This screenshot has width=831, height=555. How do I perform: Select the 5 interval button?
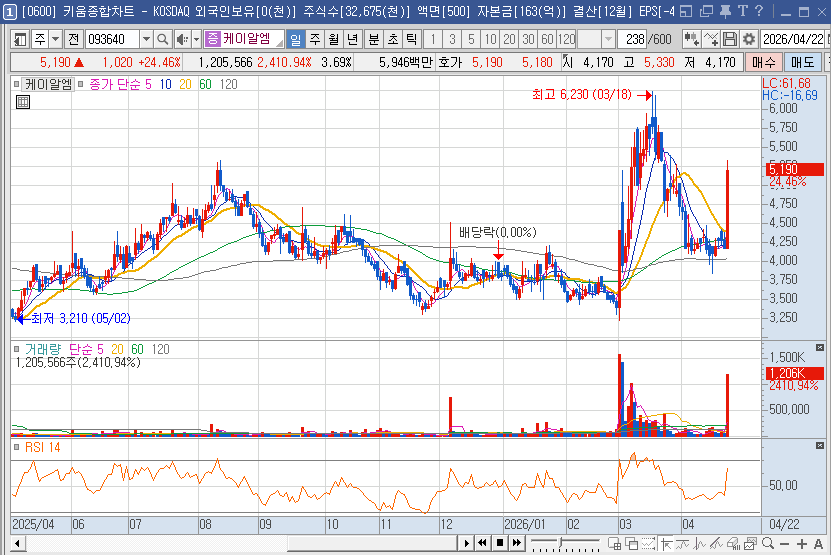pyautogui.click(x=471, y=39)
